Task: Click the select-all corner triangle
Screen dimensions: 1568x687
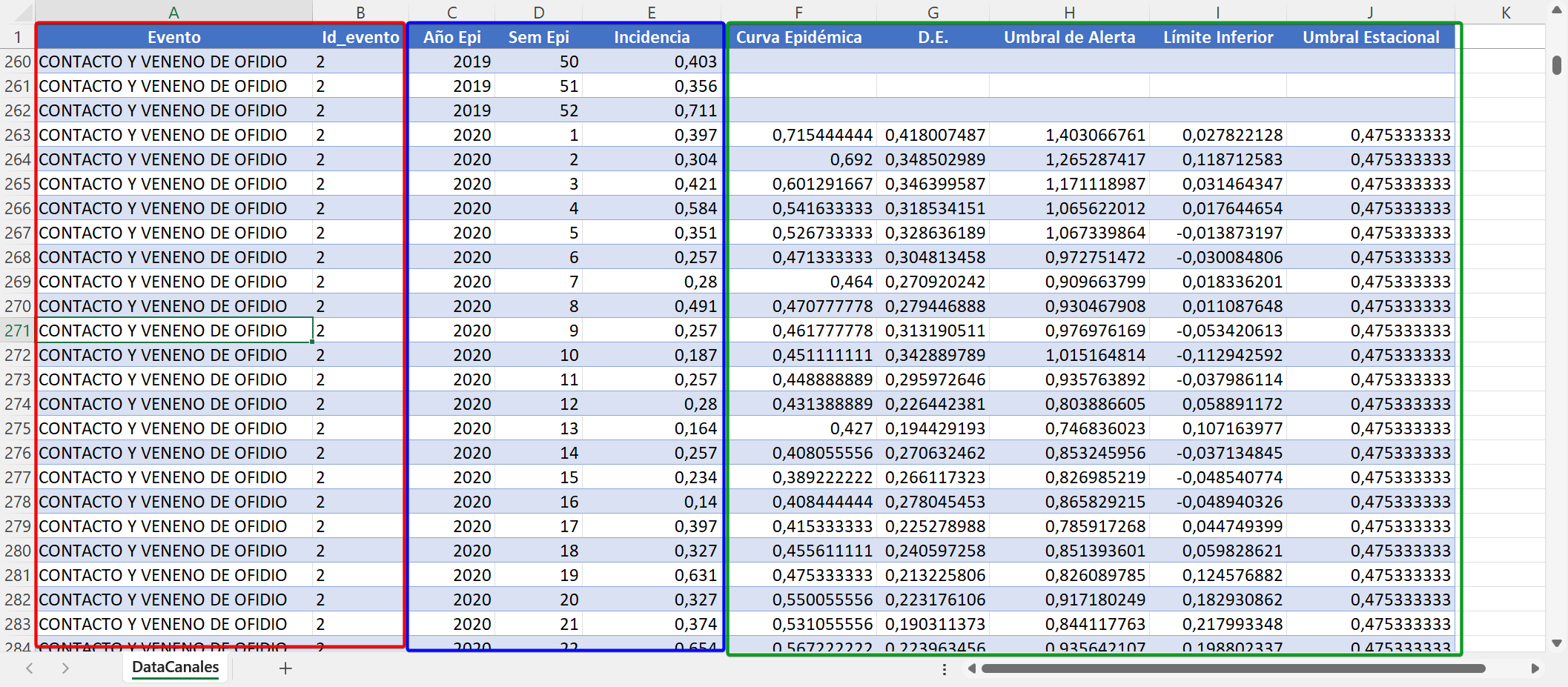Action: coord(24,12)
